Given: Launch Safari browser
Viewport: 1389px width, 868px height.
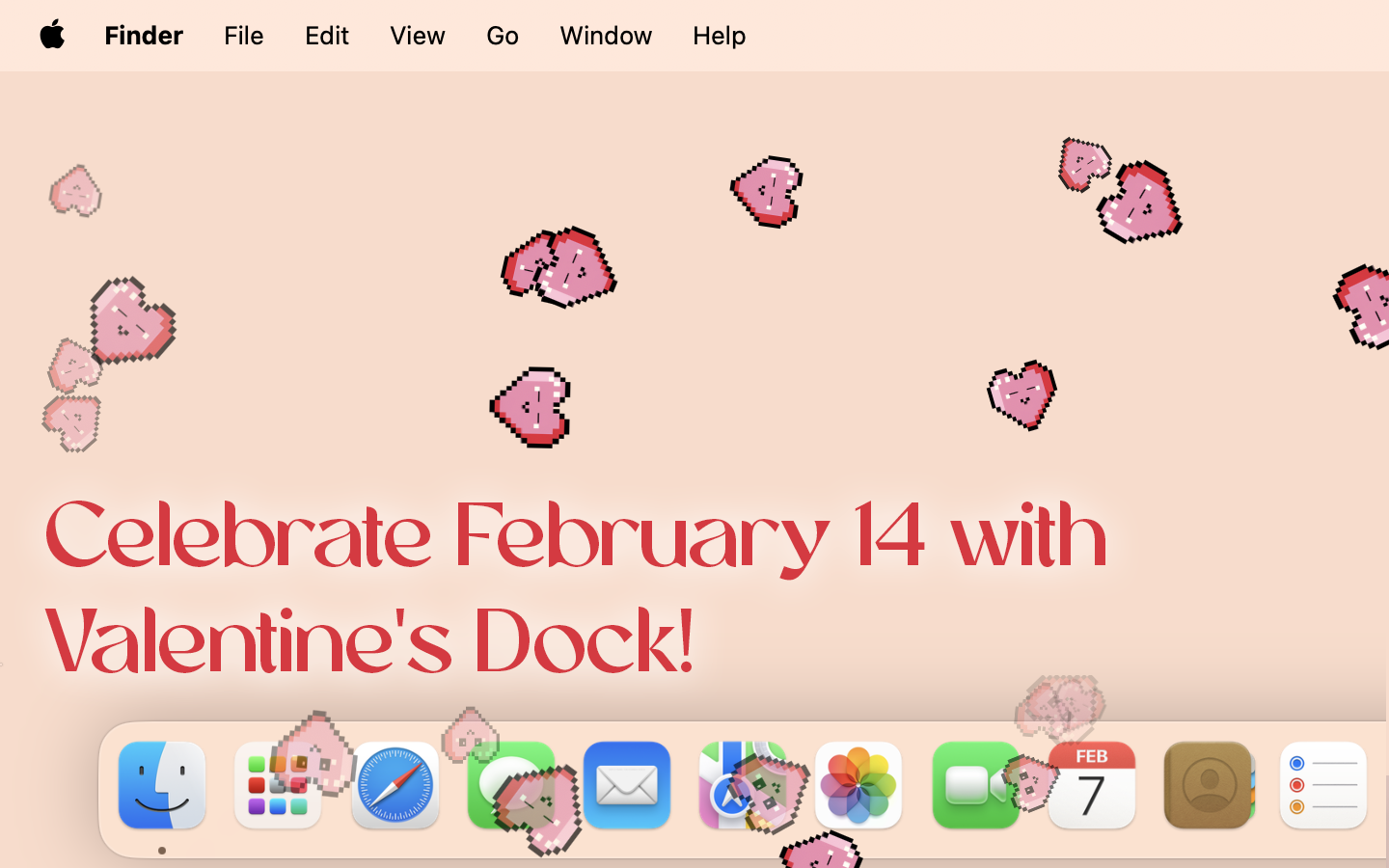Looking at the screenshot, I should pyautogui.click(x=395, y=785).
